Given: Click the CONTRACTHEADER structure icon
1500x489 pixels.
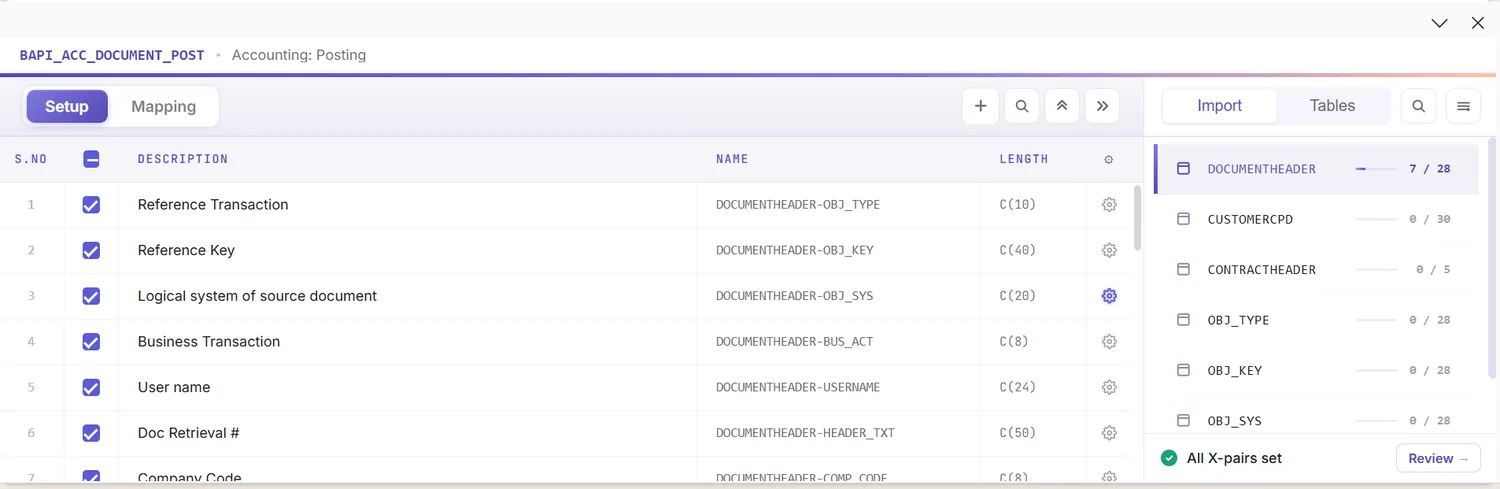Looking at the screenshot, I should pos(1183,269).
